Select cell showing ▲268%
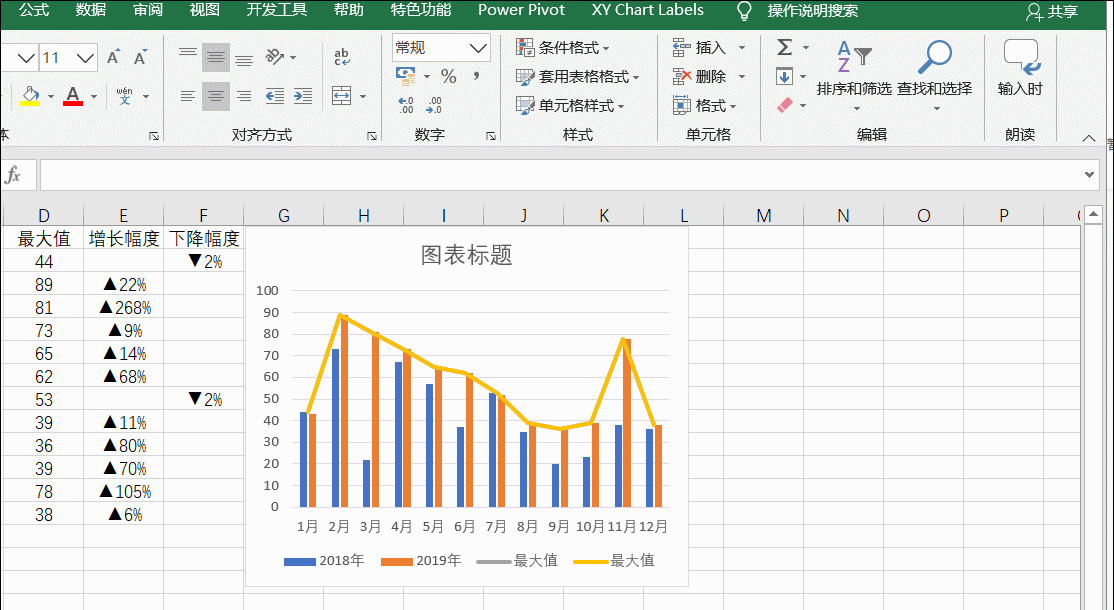This screenshot has height=610, width=1114. (124, 307)
